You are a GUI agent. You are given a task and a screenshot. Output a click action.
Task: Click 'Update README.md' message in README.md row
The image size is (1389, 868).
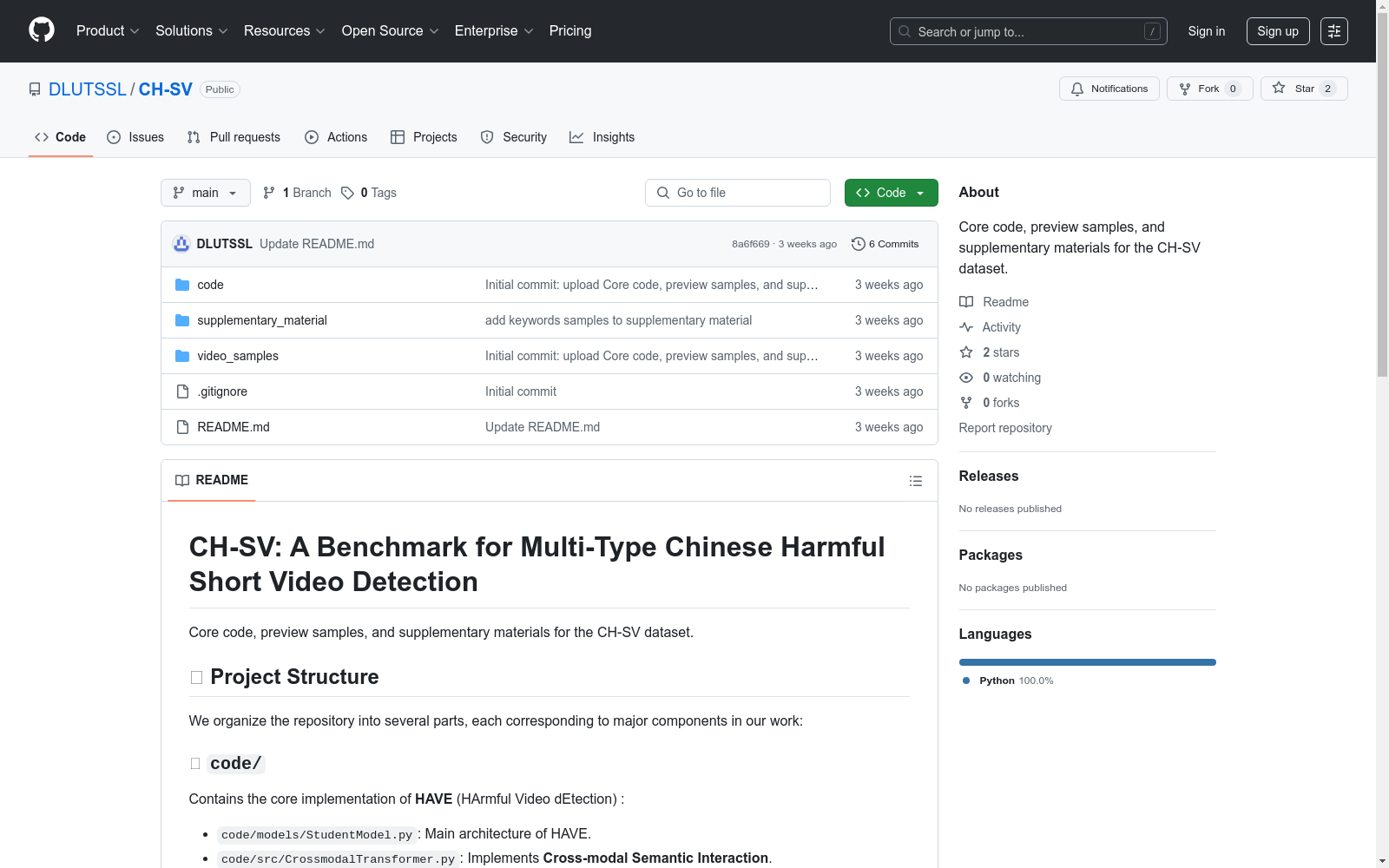[x=543, y=427]
